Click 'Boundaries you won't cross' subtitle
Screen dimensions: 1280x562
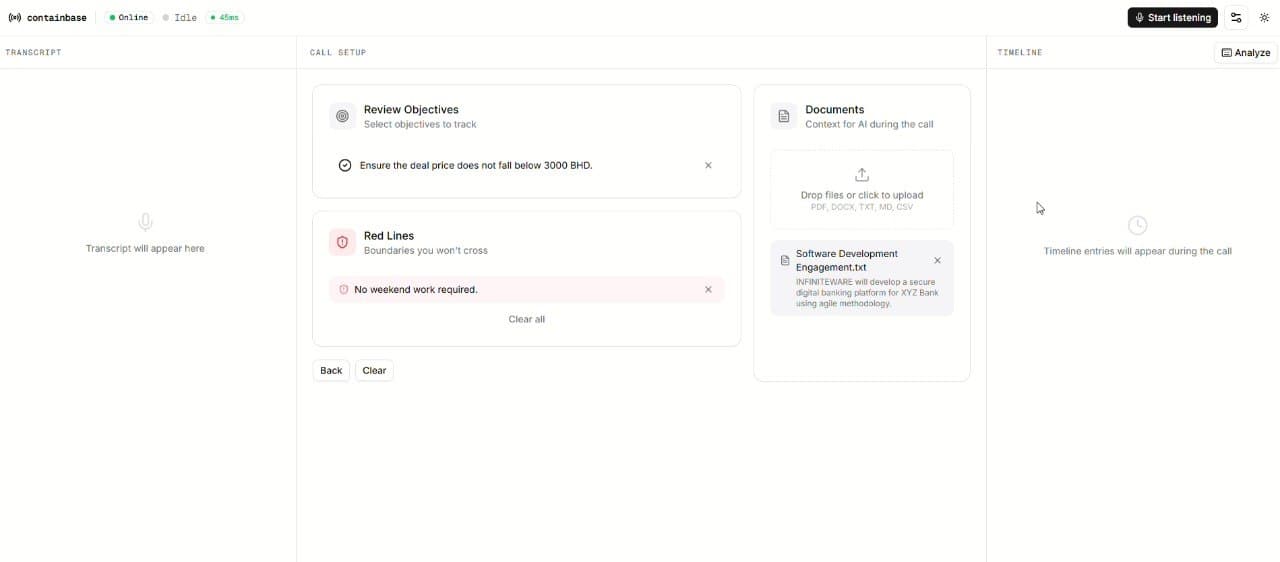tap(426, 250)
